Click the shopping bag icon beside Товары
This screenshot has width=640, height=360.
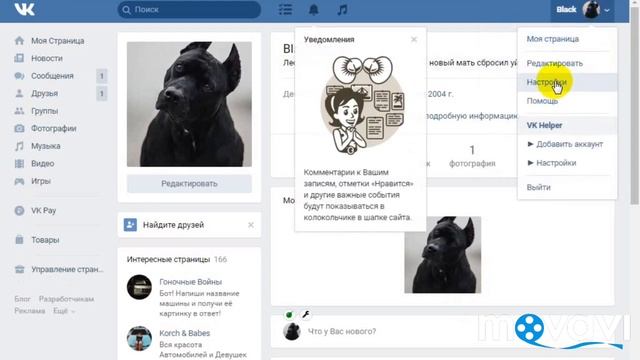[x=19, y=240]
